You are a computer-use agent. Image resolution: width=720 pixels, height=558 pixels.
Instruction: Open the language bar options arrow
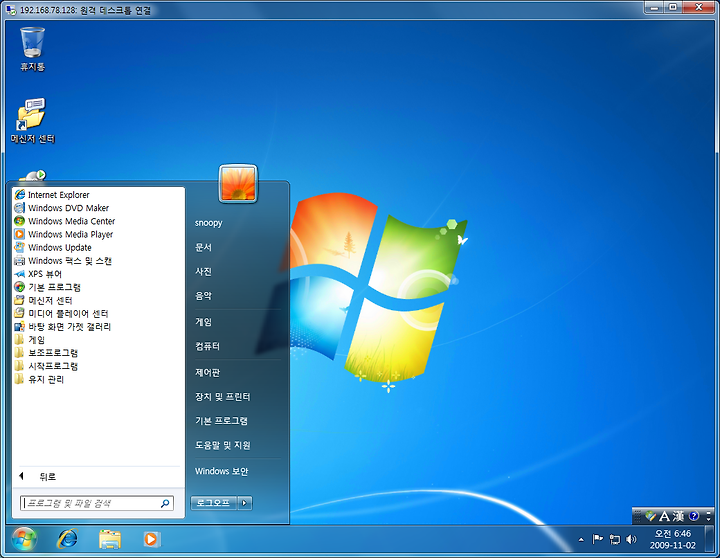[x=709, y=517]
